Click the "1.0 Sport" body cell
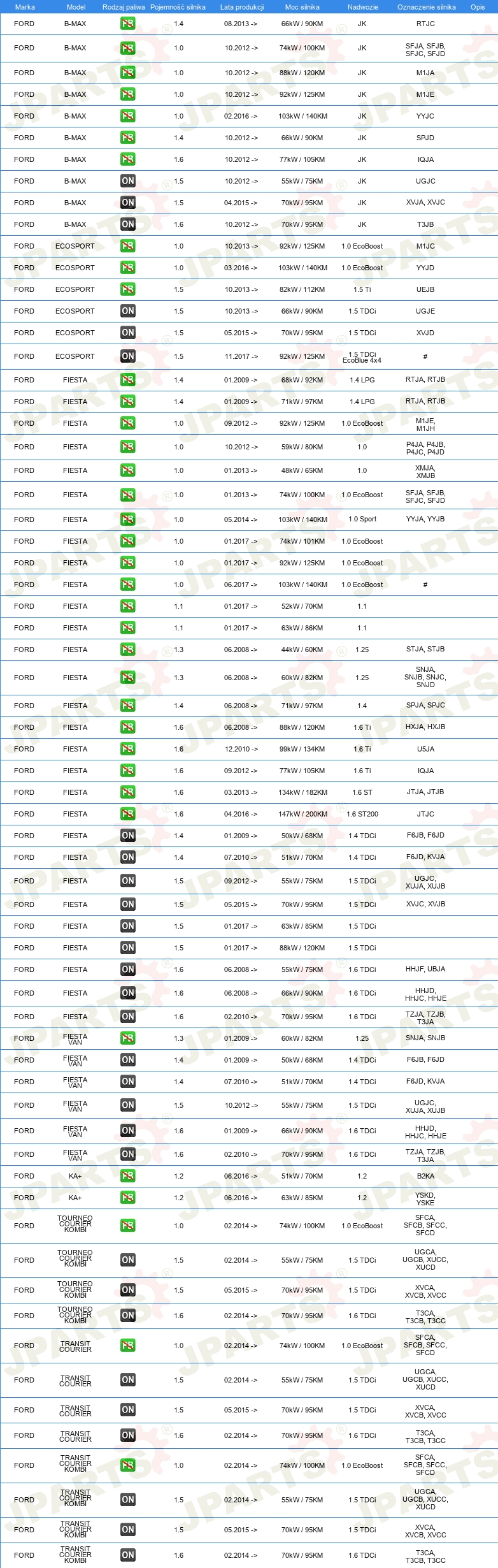 pyautogui.click(x=362, y=519)
